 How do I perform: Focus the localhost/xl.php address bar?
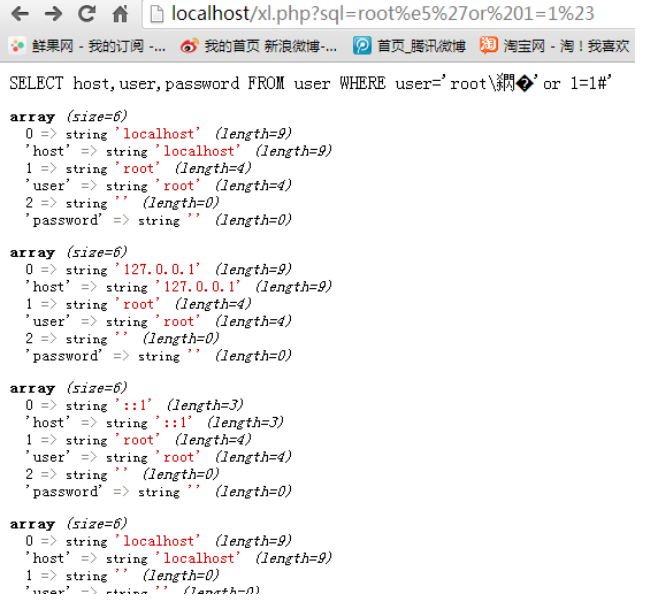388,14
